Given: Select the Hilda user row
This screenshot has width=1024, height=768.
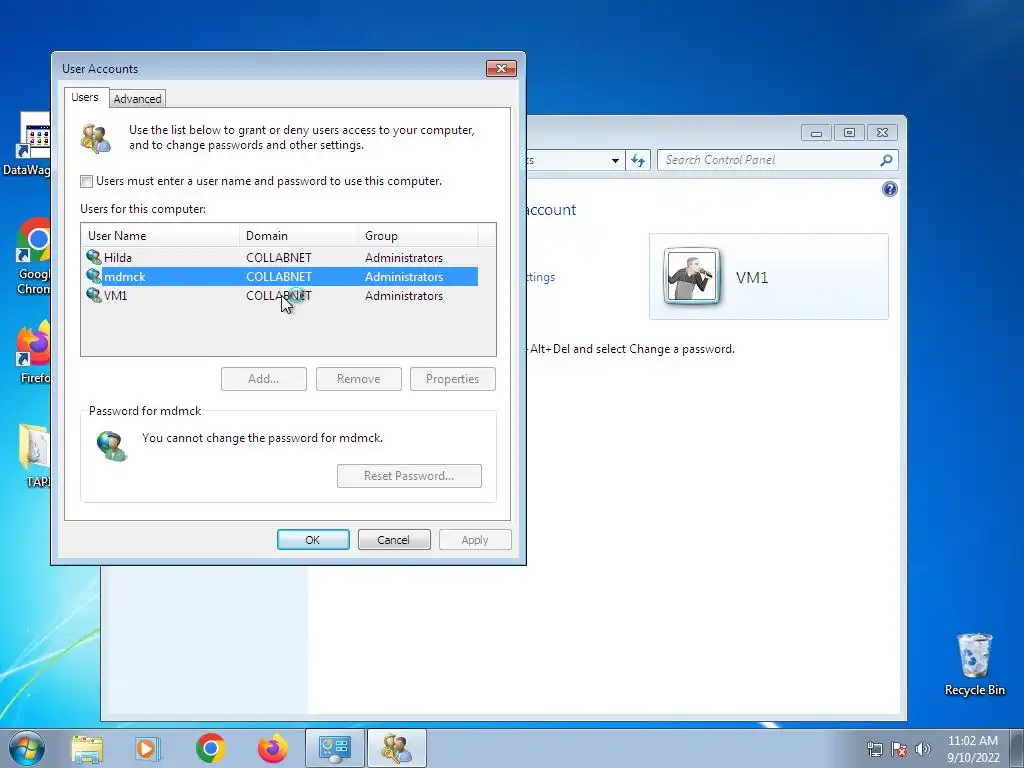Looking at the screenshot, I should [281, 257].
